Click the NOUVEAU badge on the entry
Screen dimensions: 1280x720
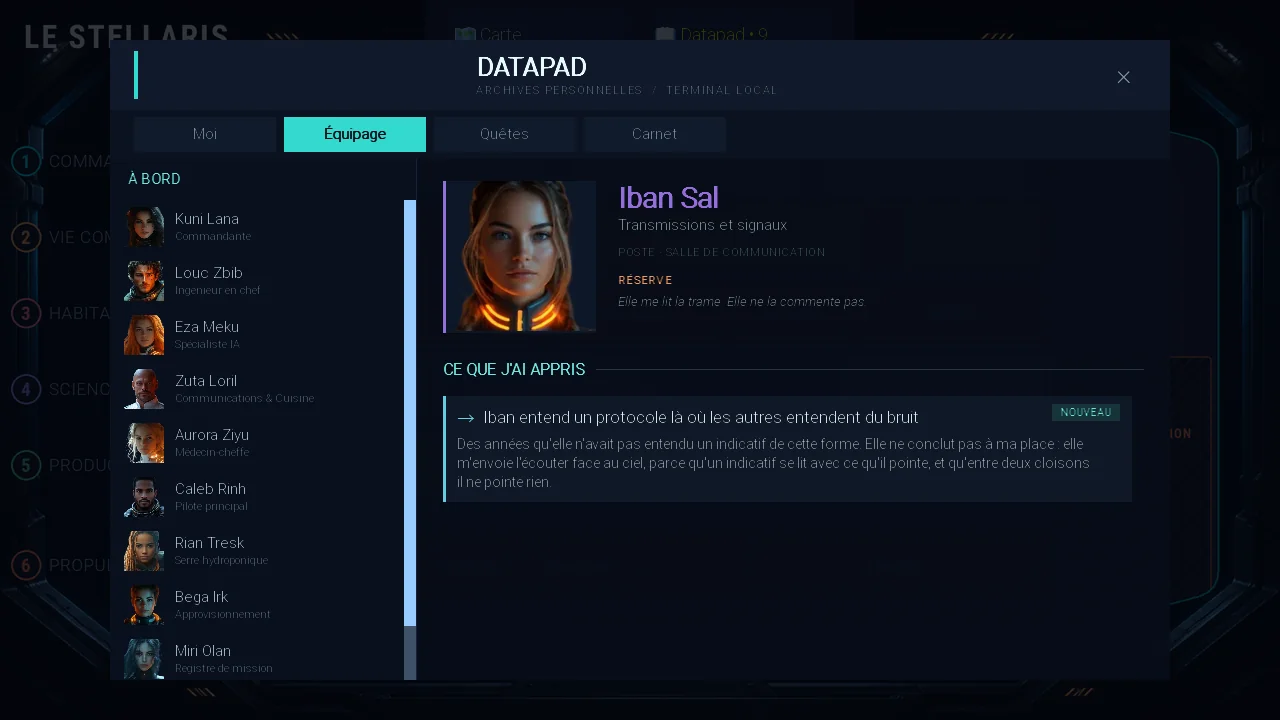(1086, 412)
